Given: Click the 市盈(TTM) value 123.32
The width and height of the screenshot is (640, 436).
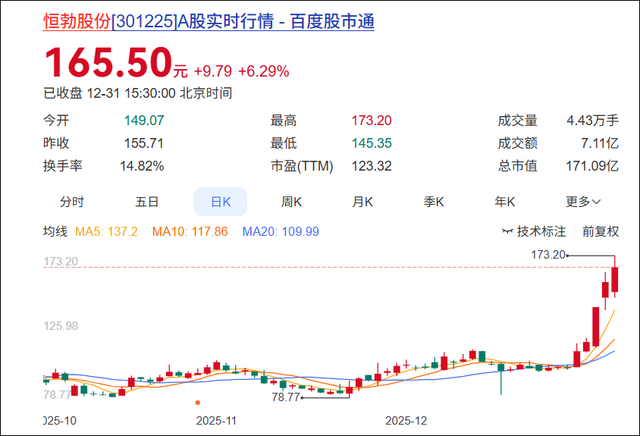Looking at the screenshot, I should pos(371,166).
